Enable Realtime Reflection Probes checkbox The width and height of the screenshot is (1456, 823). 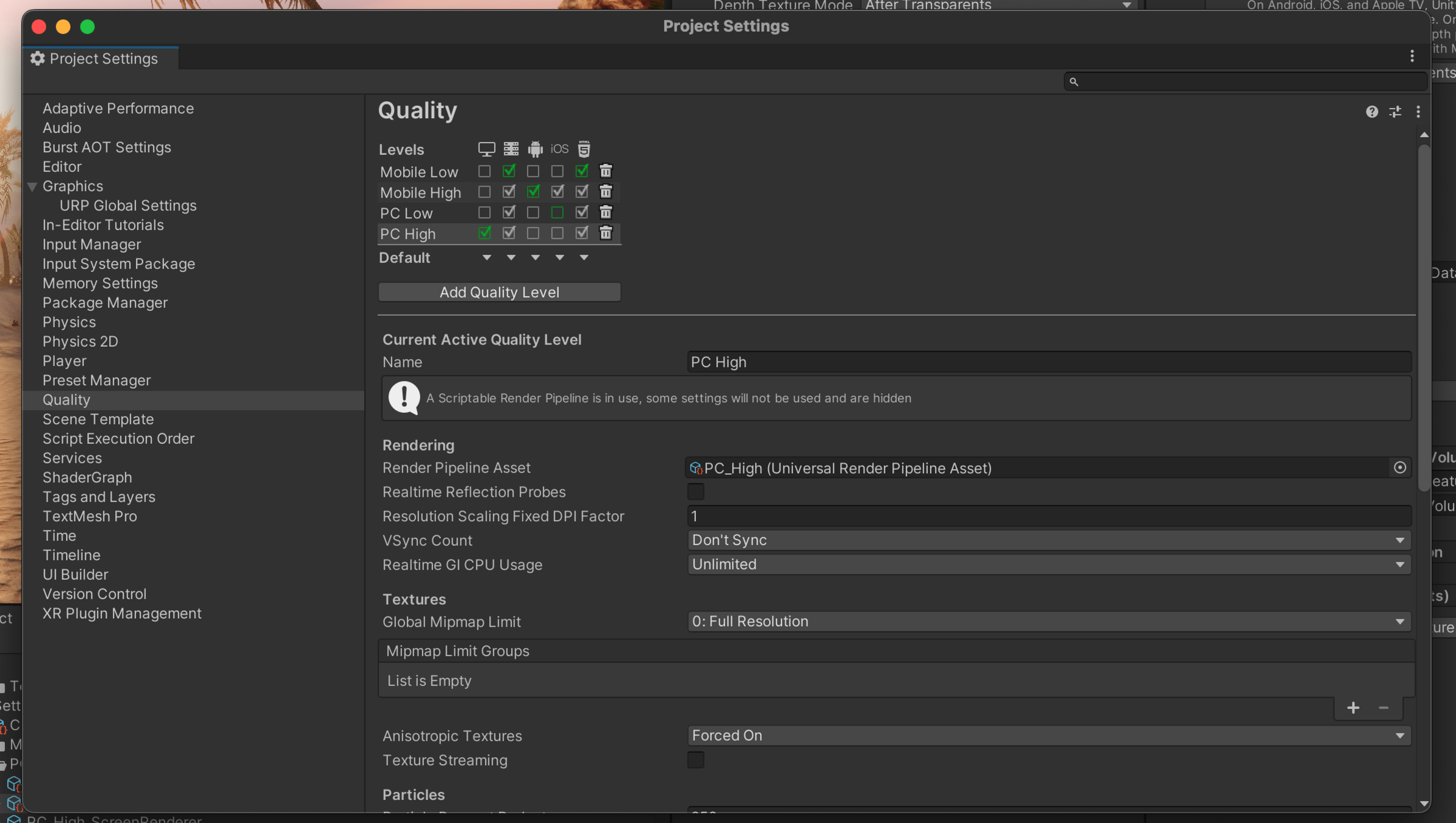tap(695, 491)
